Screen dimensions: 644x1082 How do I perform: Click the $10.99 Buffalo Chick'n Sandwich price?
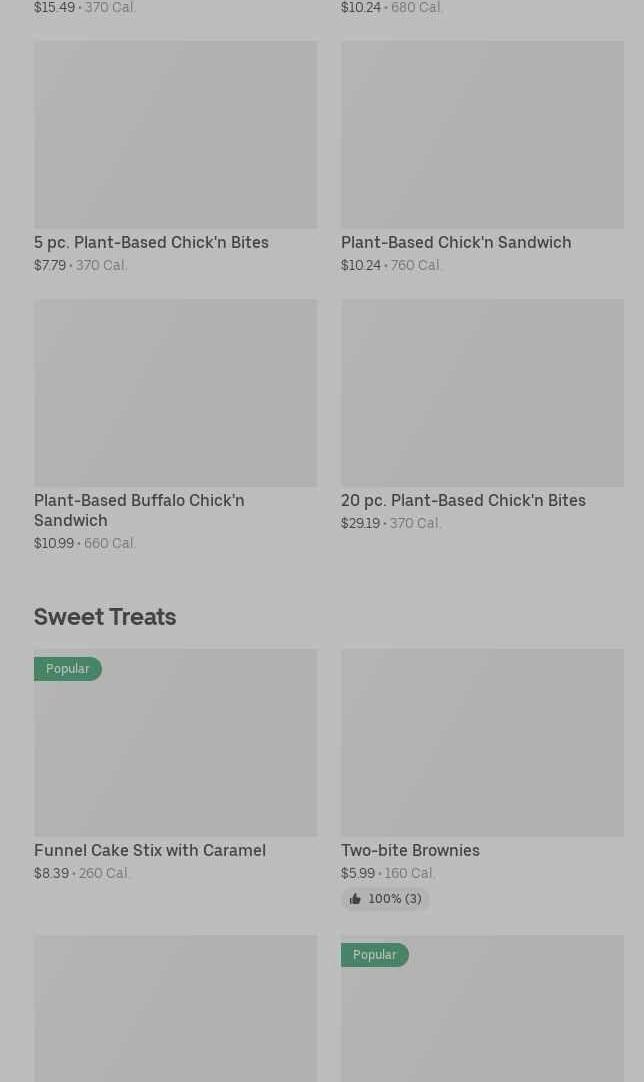coord(54,543)
